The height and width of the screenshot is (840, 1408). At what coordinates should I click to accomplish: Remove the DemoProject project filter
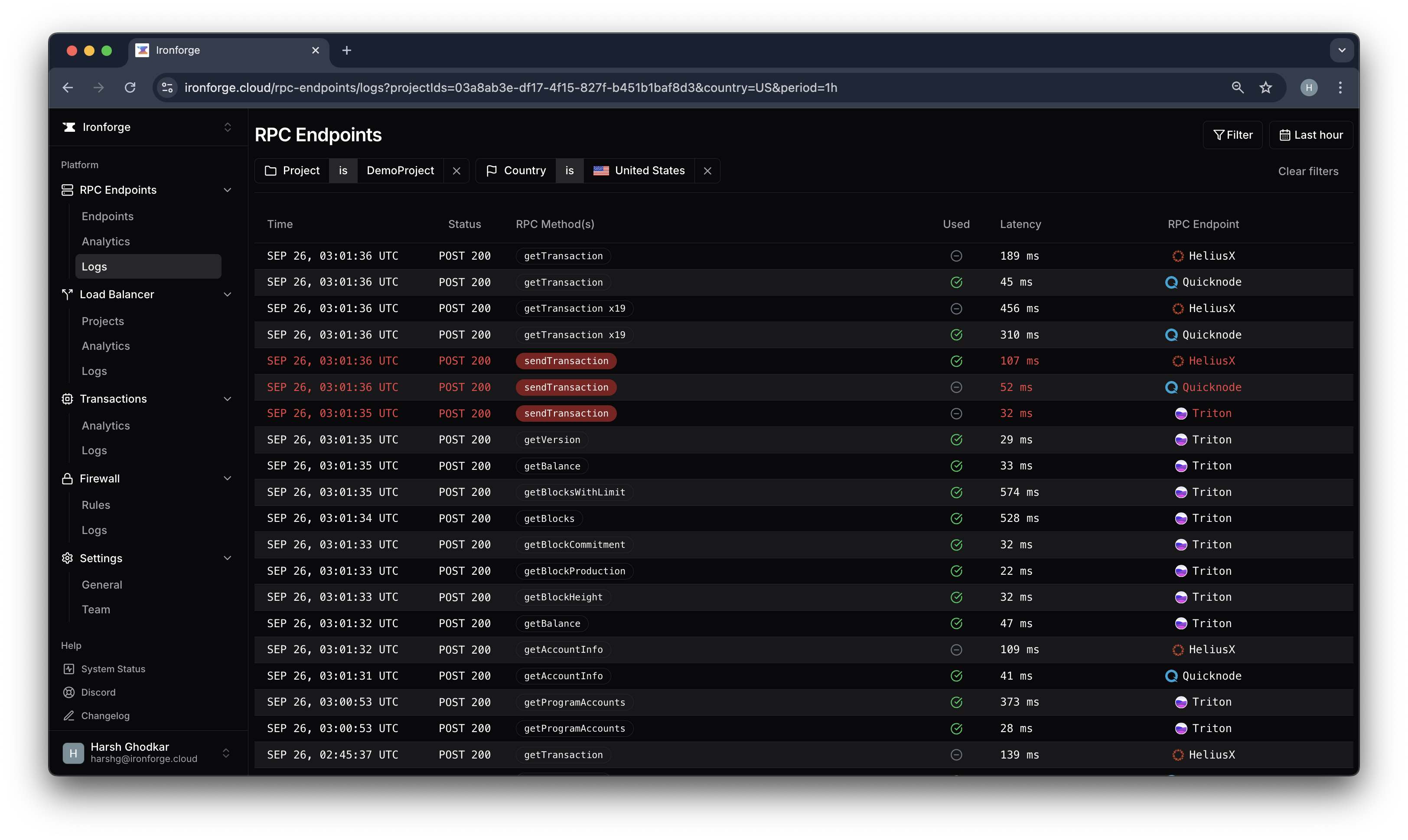point(456,171)
